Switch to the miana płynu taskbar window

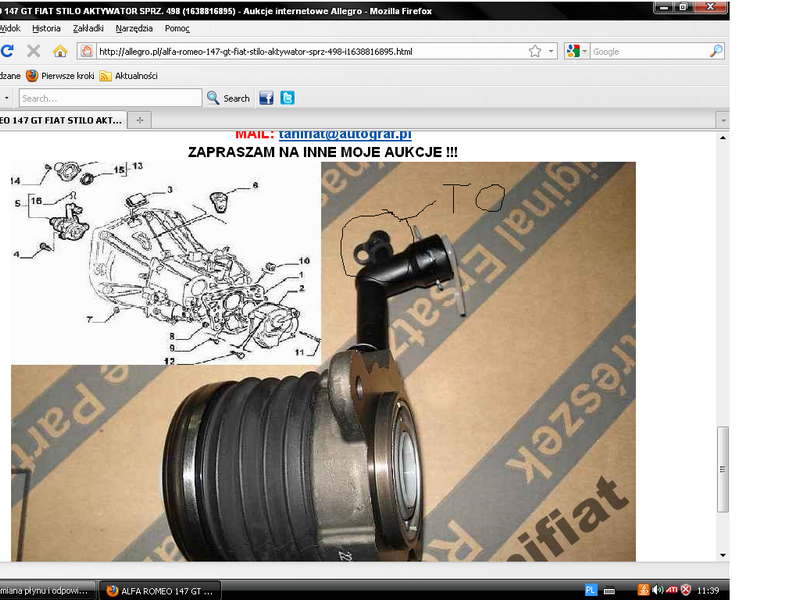(47, 591)
